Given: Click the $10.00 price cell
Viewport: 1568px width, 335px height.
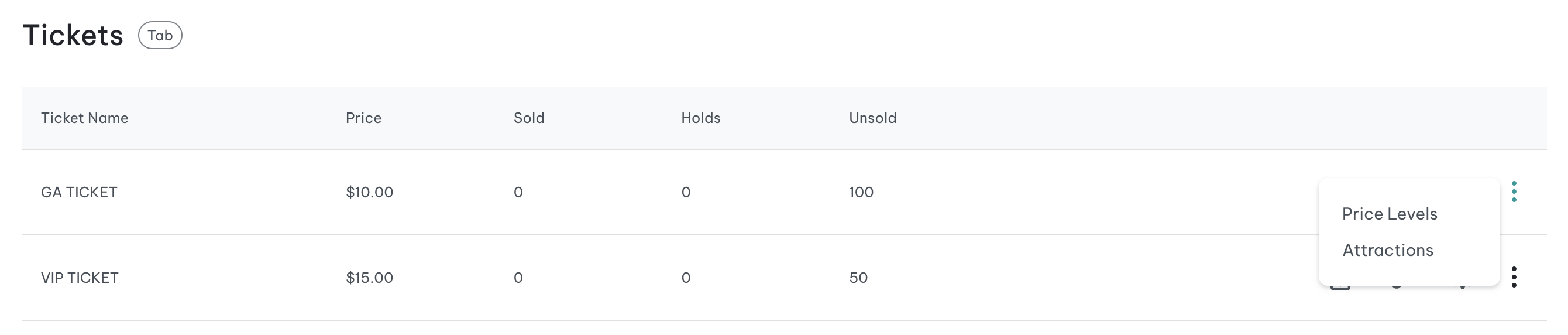Looking at the screenshot, I should [x=370, y=193].
